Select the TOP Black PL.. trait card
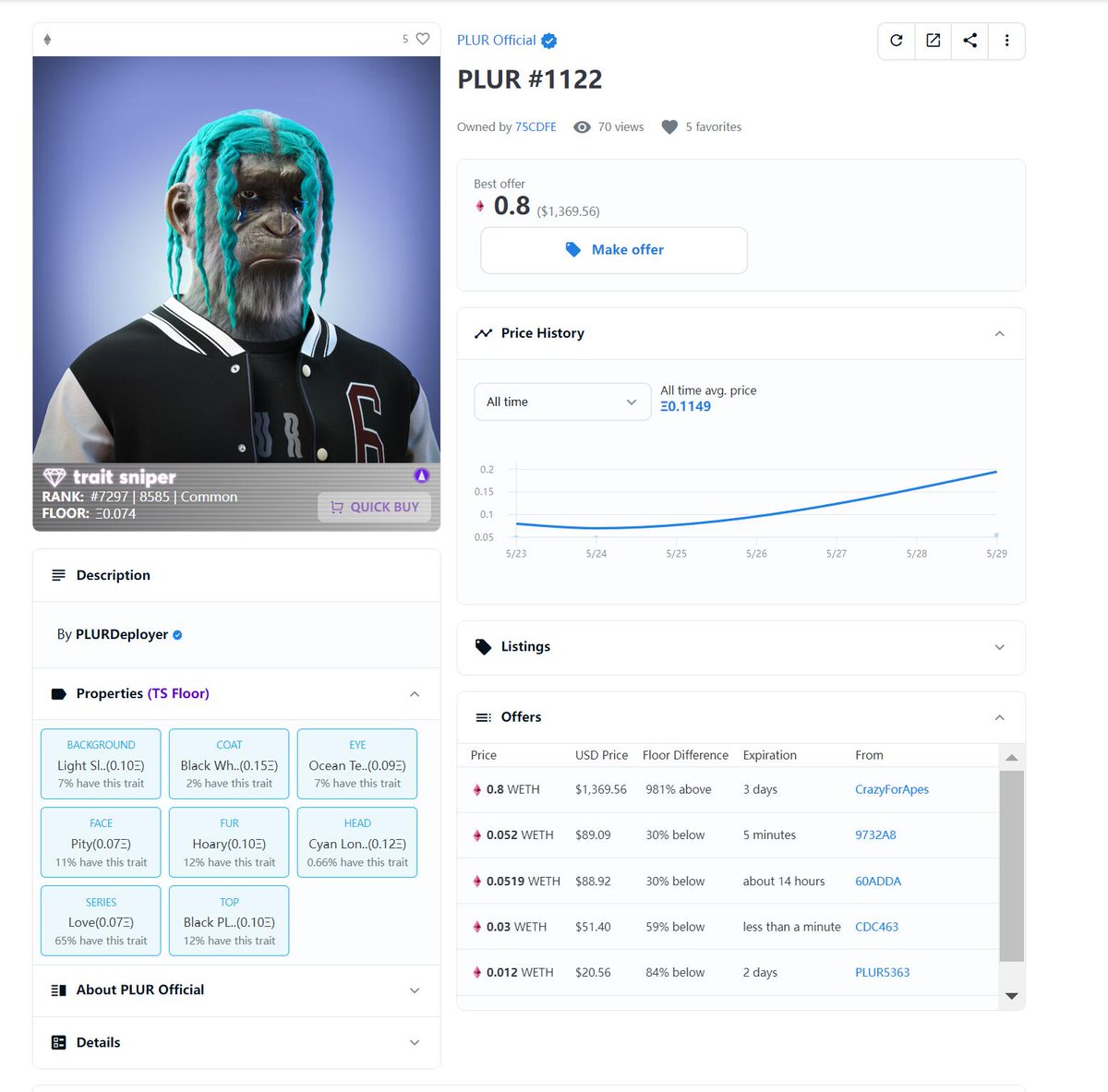 pos(229,921)
